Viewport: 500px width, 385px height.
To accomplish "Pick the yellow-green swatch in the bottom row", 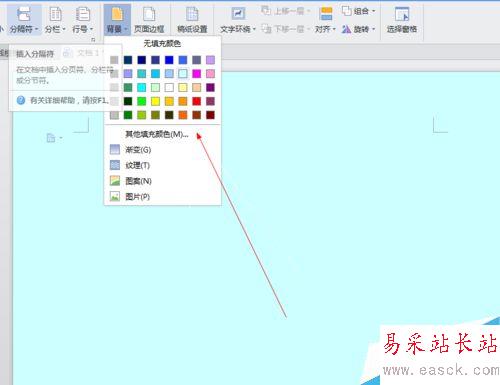I will [x=142, y=115].
